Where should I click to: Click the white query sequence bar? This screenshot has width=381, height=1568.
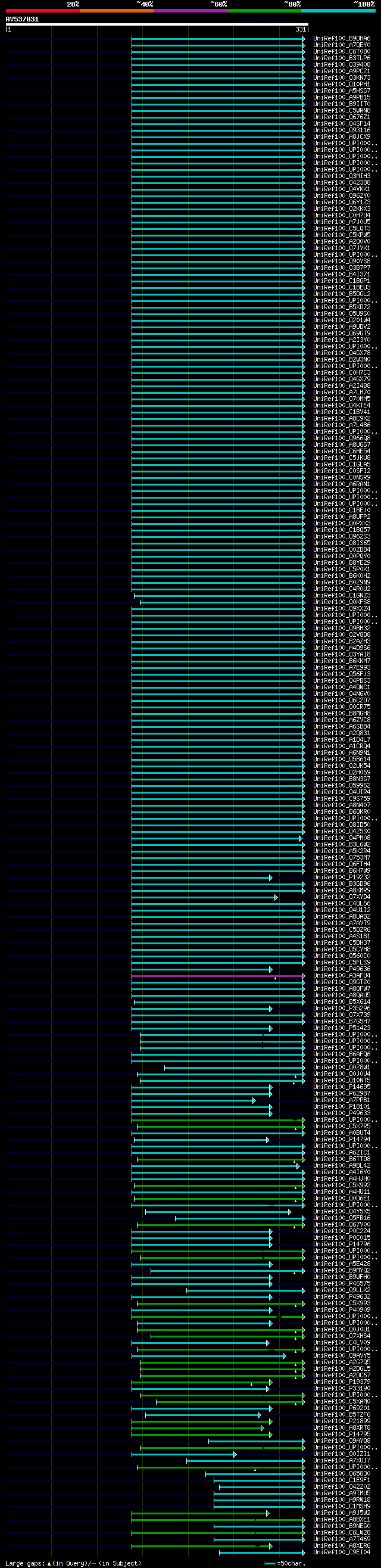coord(157,24)
